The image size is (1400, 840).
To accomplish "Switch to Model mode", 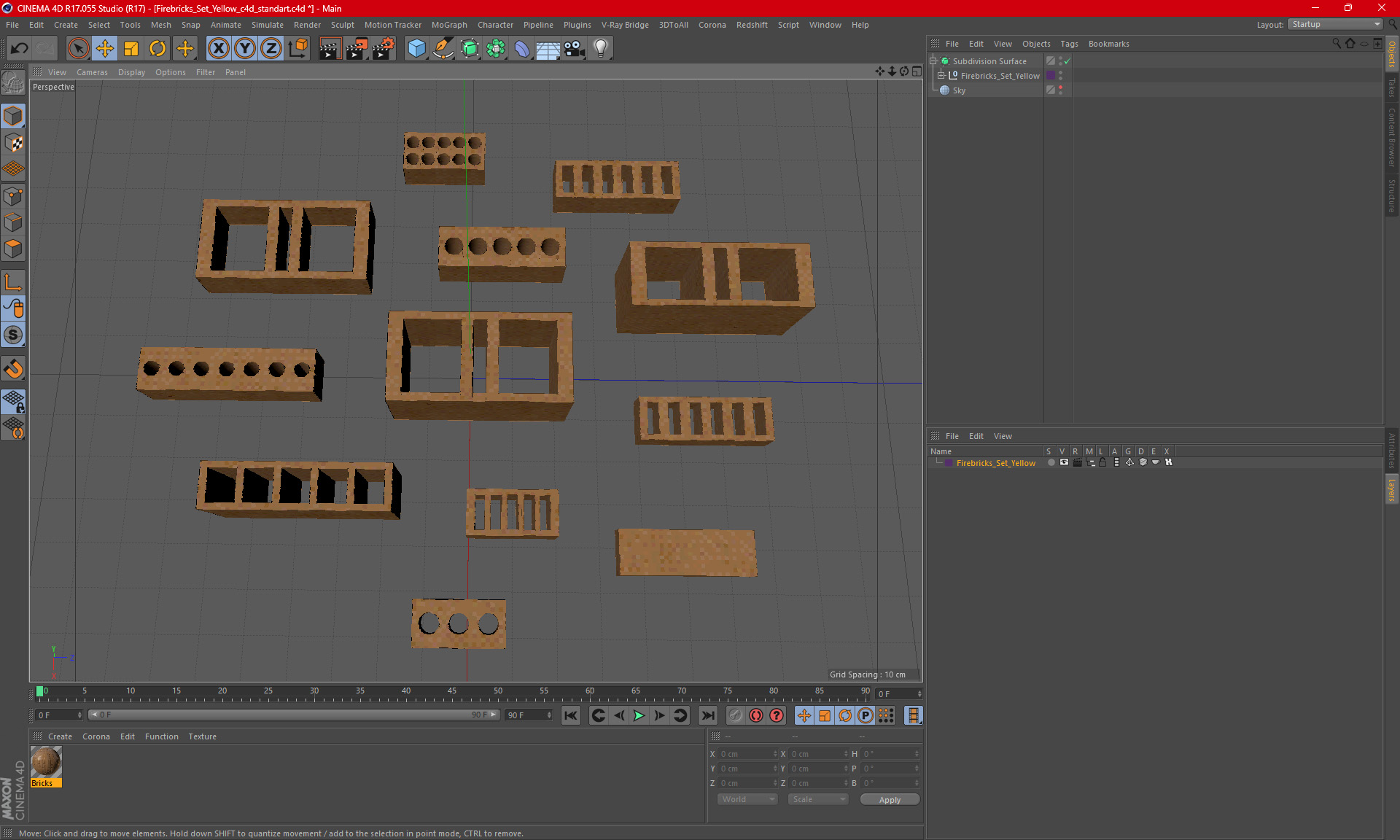I will click(13, 116).
